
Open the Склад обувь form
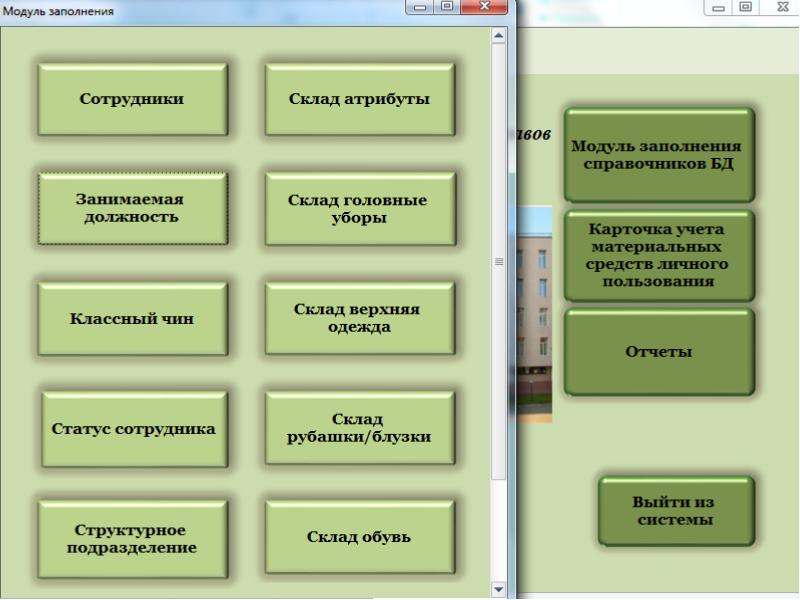coord(360,538)
